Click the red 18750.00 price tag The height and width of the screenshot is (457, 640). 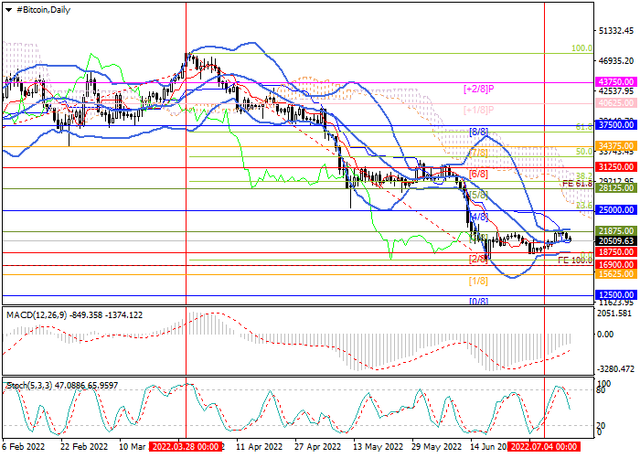tap(614, 253)
